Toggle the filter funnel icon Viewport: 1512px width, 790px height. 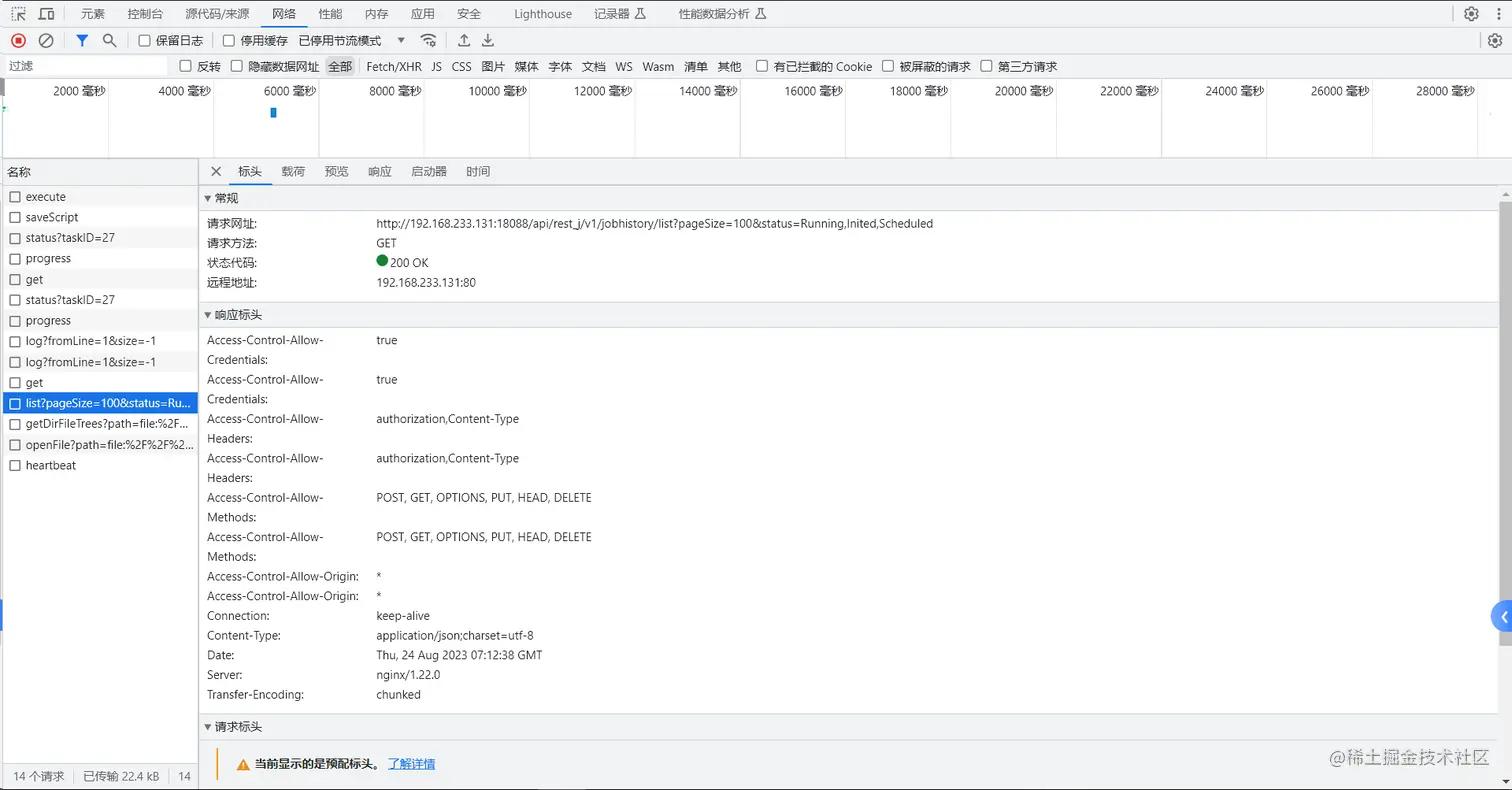click(82, 40)
